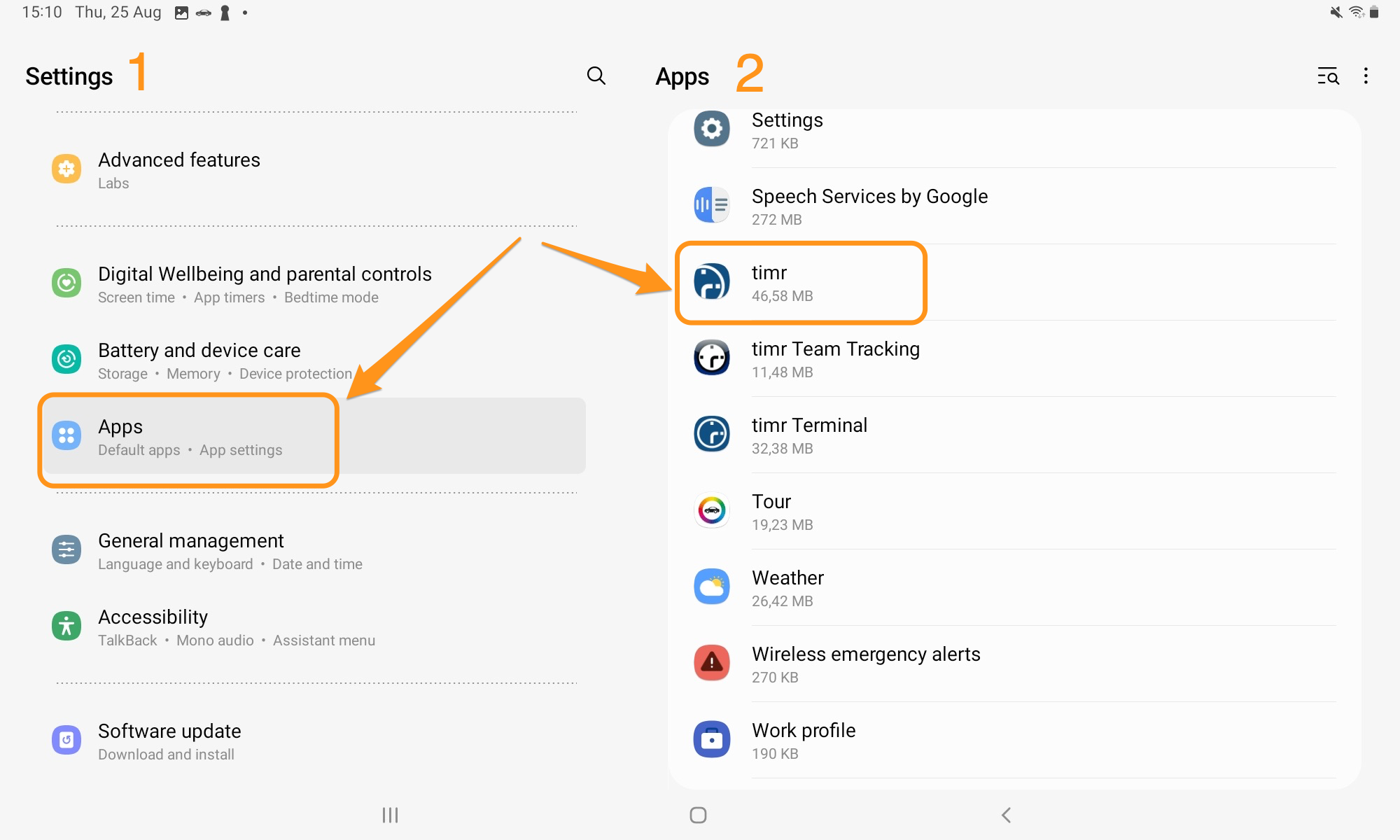The height and width of the screenshot is (840, 1400).
Task: Tap the recent apps navigation button
Action: click(390, 815)
